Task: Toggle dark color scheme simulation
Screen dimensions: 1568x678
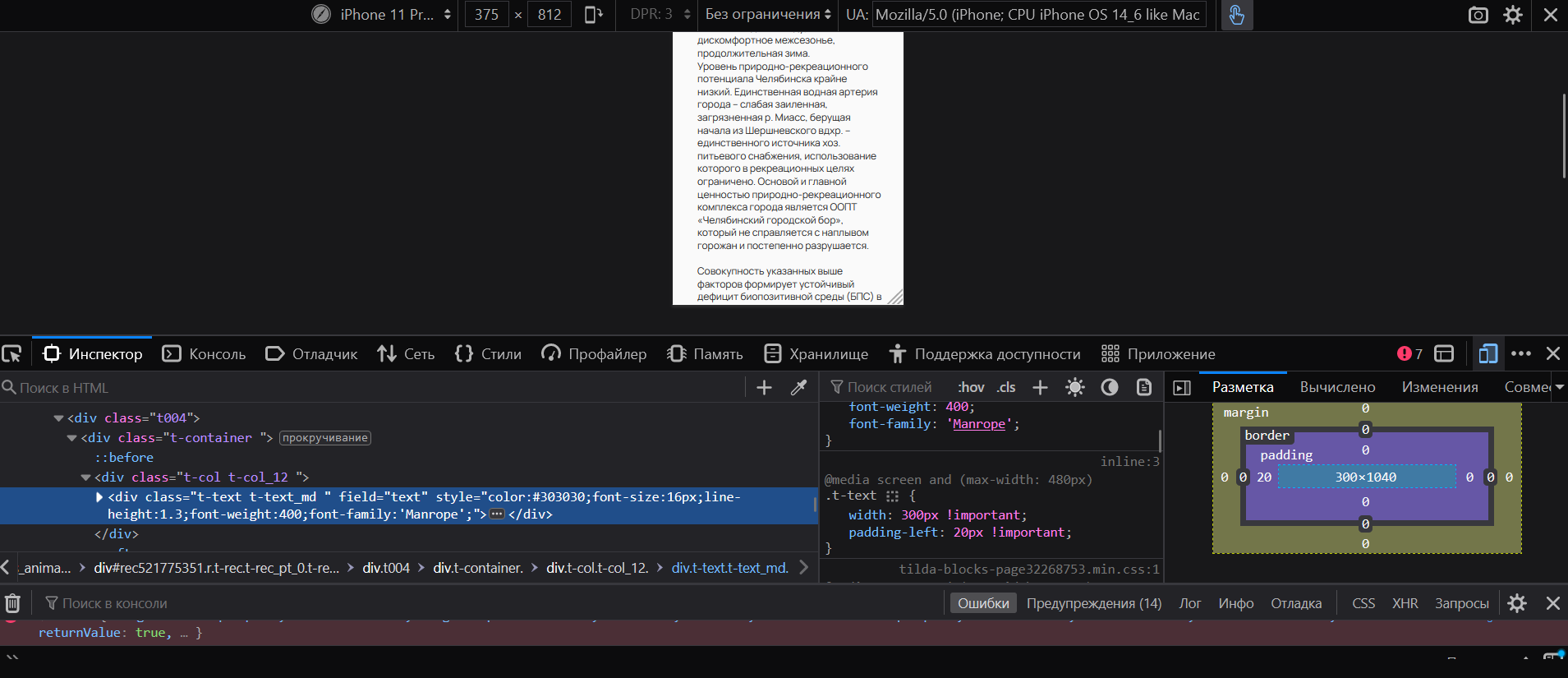Action: pos(1109,387)
